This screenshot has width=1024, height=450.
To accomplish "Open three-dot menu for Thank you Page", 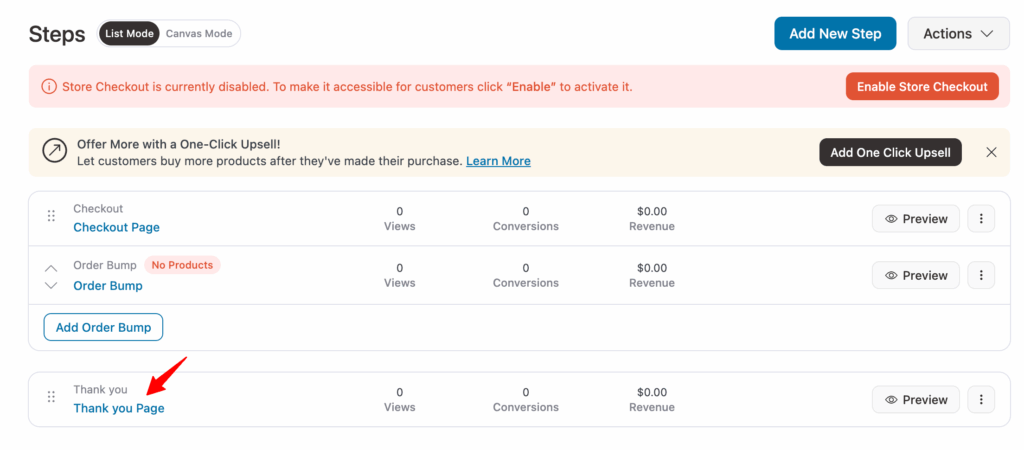I will (x=981, y=400).
